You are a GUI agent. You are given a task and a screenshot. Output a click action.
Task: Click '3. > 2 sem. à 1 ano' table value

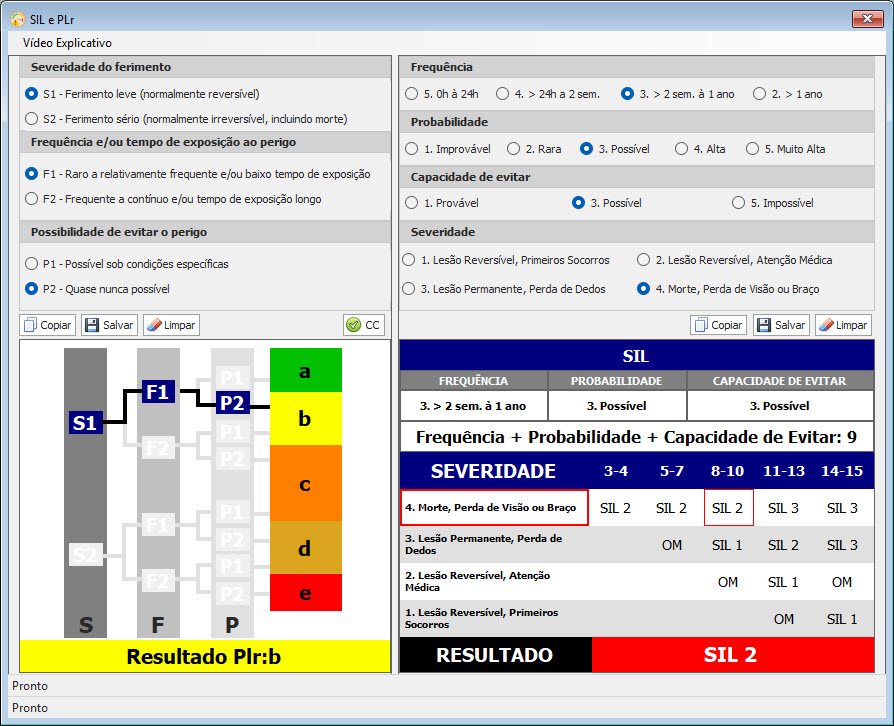[473, 406]
